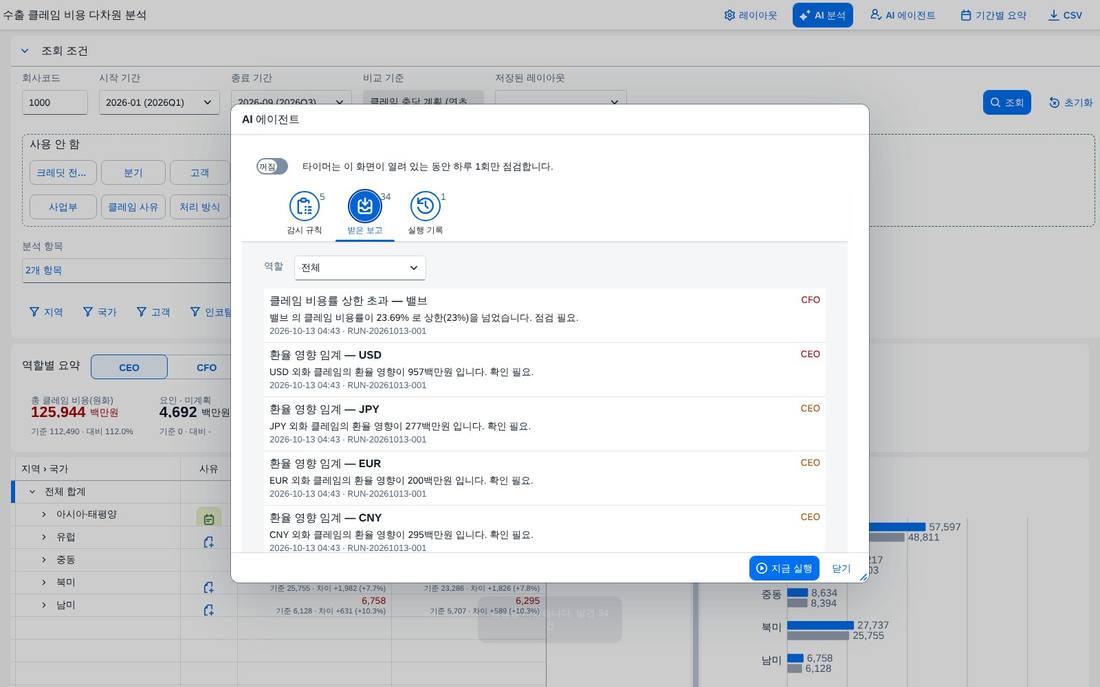Click the AI 분석 button
This screenshot has width=1100, height=687.
click(822, 15)
